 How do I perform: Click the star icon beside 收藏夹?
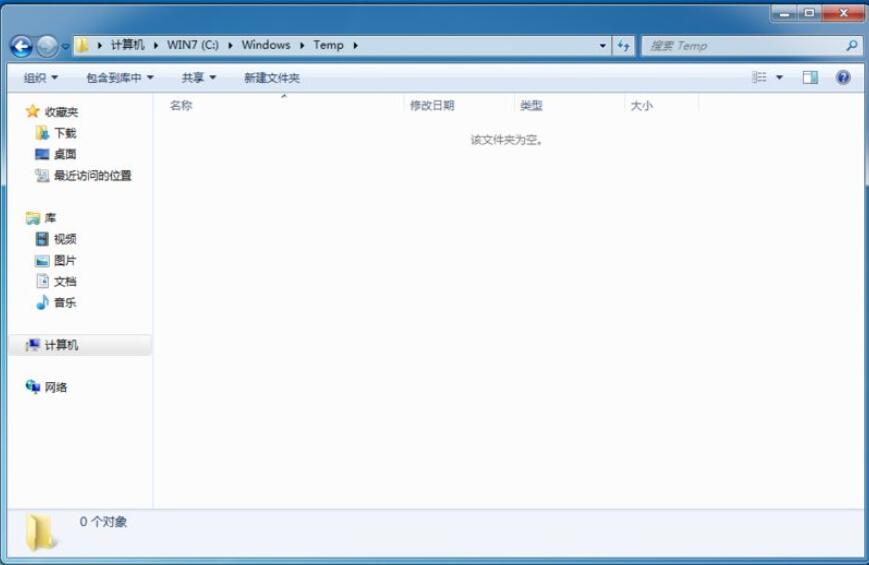[33, 111]
